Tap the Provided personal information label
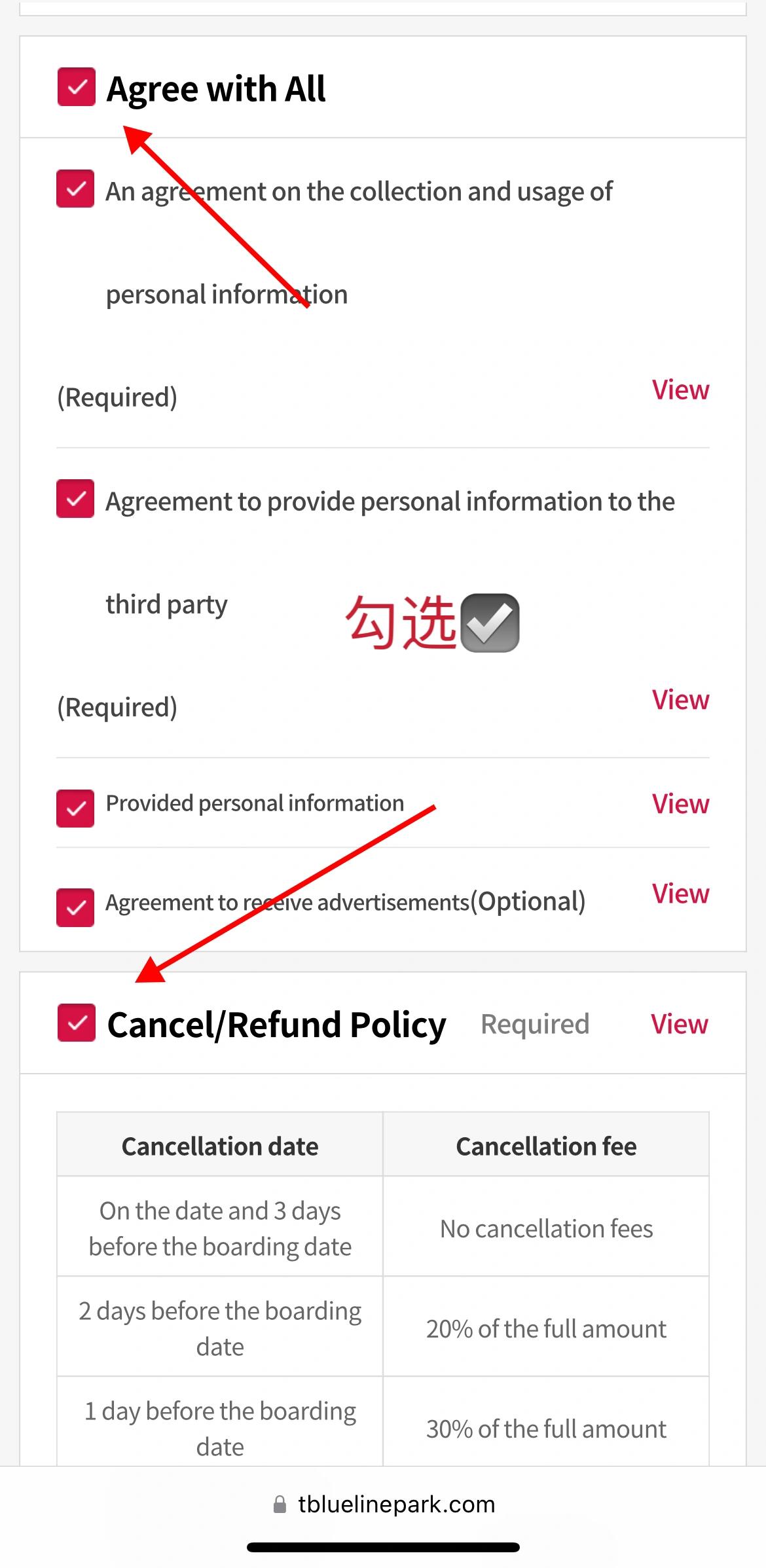Image resolution: width=766 pixels, height=1568 pixels. (x=255, y=803)
